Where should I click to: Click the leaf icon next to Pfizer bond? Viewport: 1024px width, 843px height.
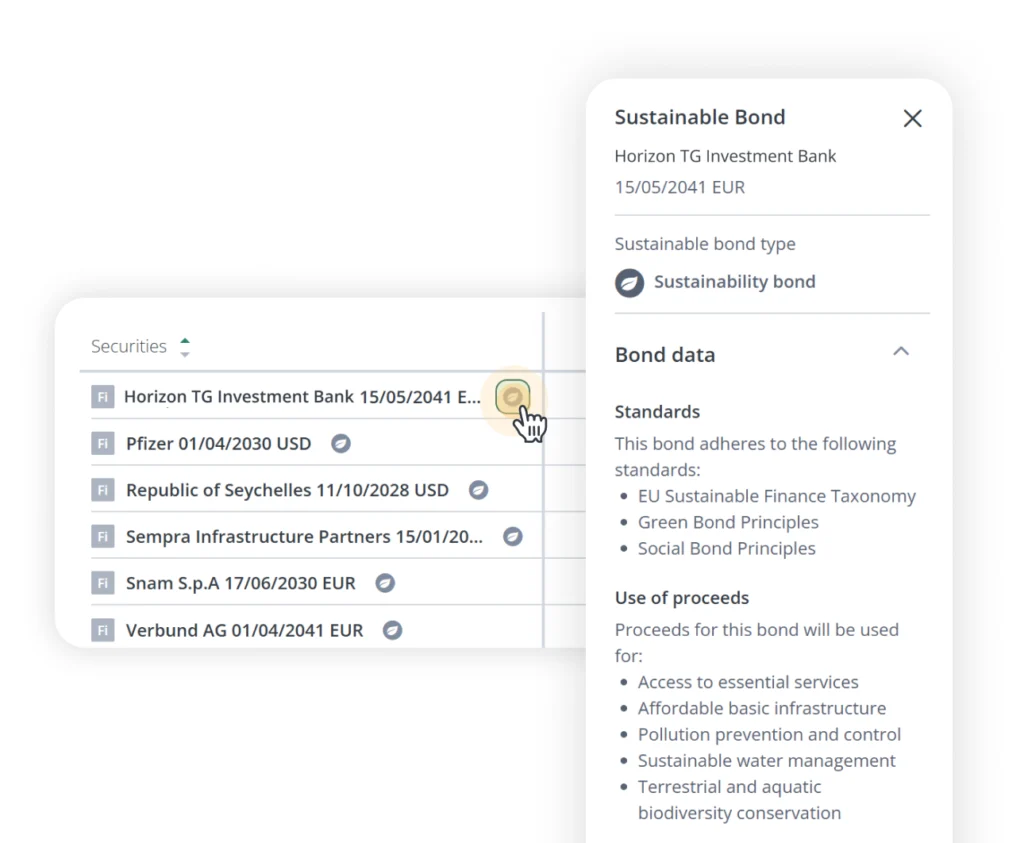tap(341, 443)
